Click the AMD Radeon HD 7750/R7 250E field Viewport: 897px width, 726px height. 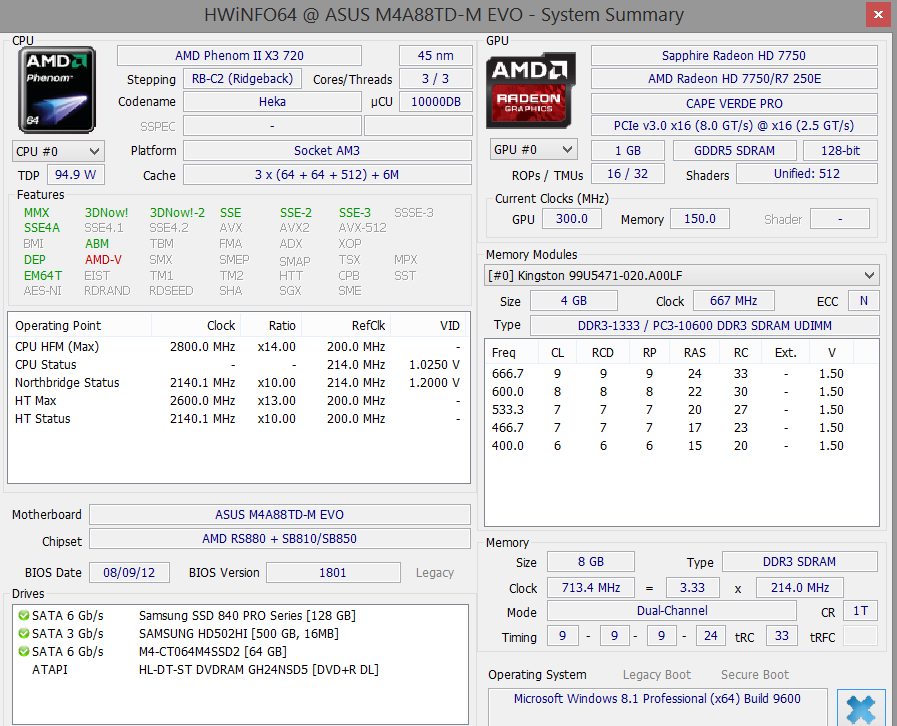coord(734,78)
